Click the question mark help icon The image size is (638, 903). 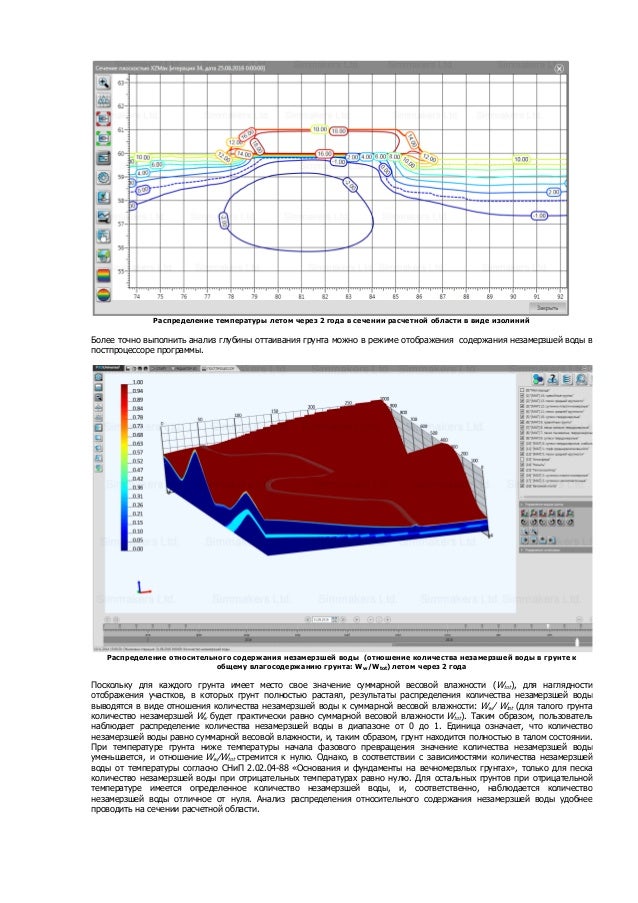[x=552, y=379]
